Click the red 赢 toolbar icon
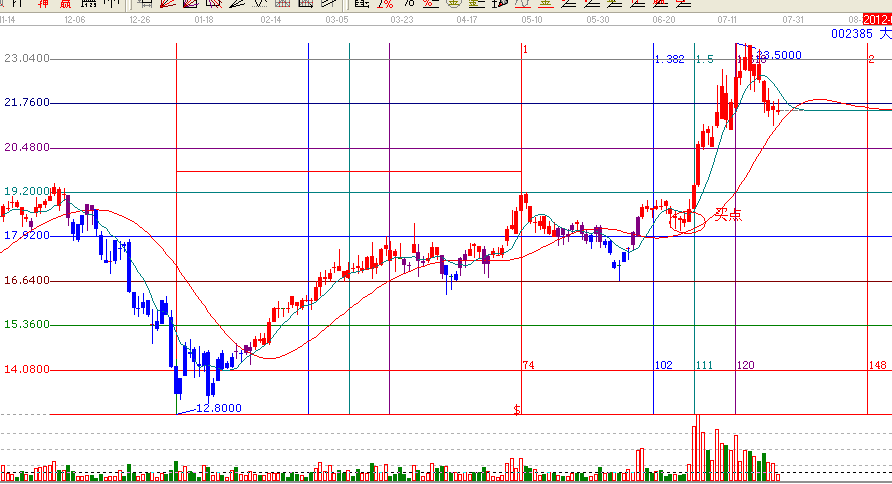 point(65,4)
